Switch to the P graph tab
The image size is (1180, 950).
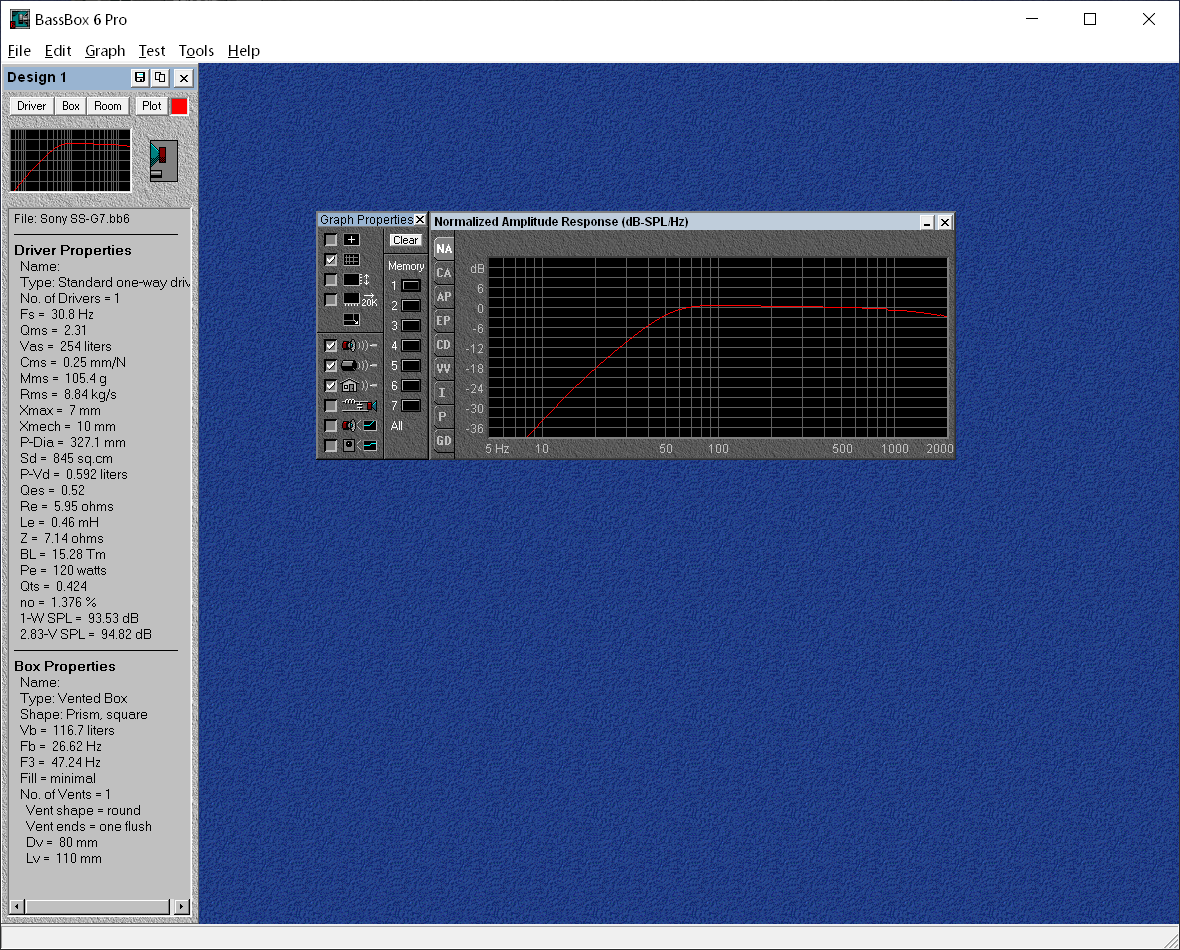tap(442, 416)
